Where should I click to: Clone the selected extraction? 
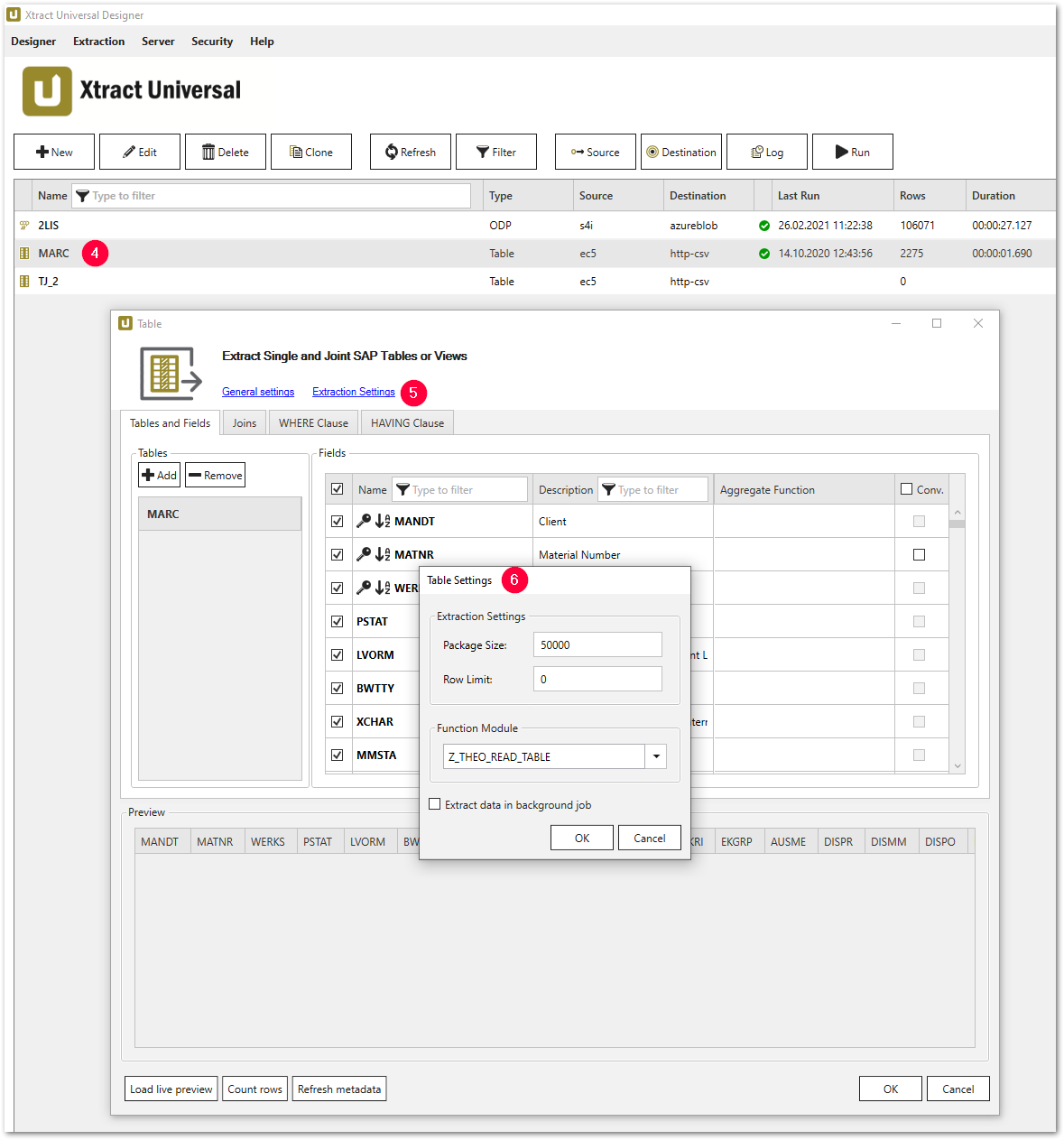tap(311, 152)
